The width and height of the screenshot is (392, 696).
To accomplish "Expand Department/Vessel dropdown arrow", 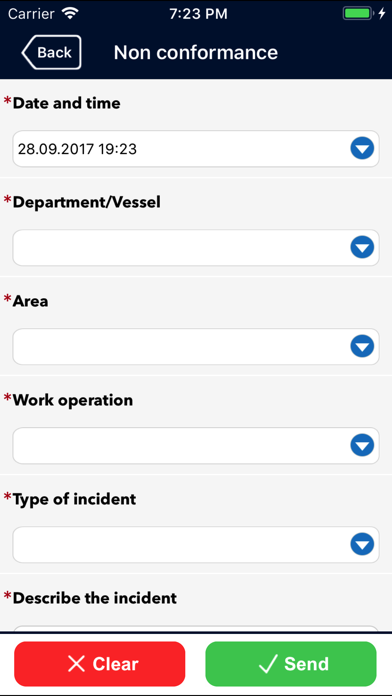I will [x=362, y=248].
